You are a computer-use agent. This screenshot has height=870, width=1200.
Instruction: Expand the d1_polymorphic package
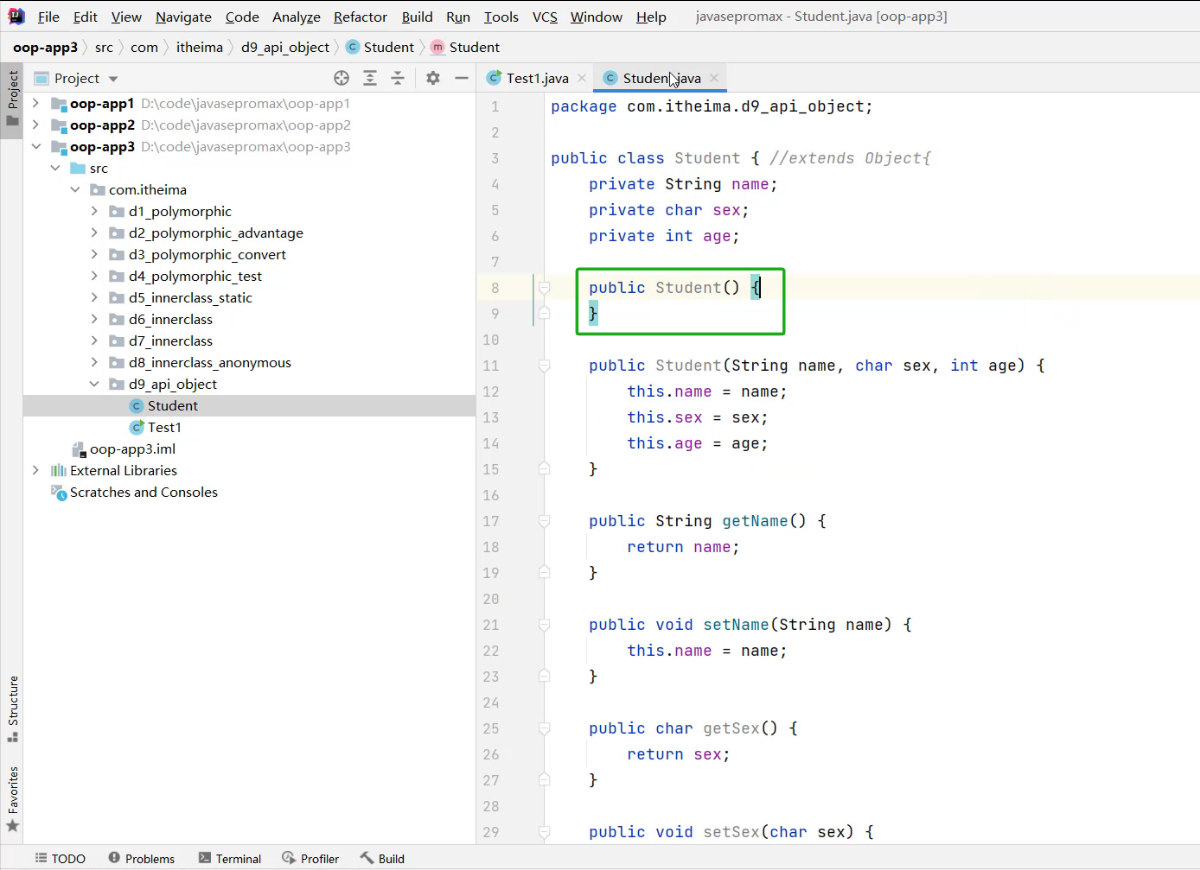[x=95, y=211]
